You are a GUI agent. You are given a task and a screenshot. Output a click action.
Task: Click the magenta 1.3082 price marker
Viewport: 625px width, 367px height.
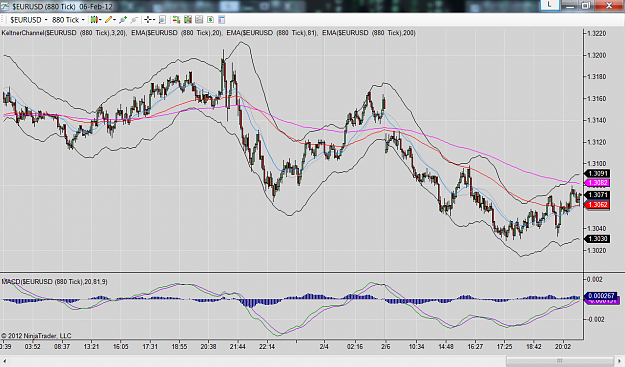[597, 183]
